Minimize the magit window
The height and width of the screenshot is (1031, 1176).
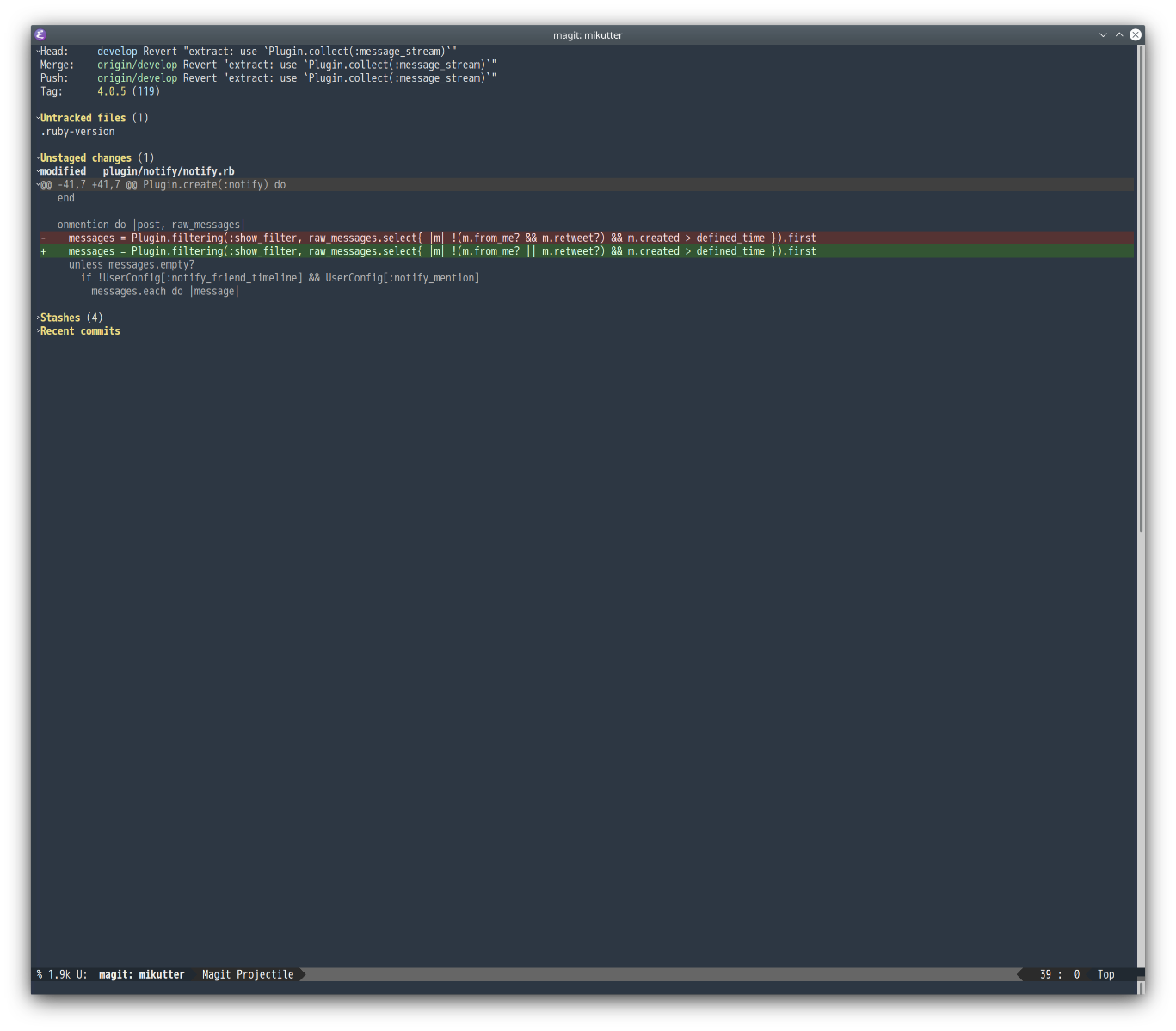[x=1103, y=35]
